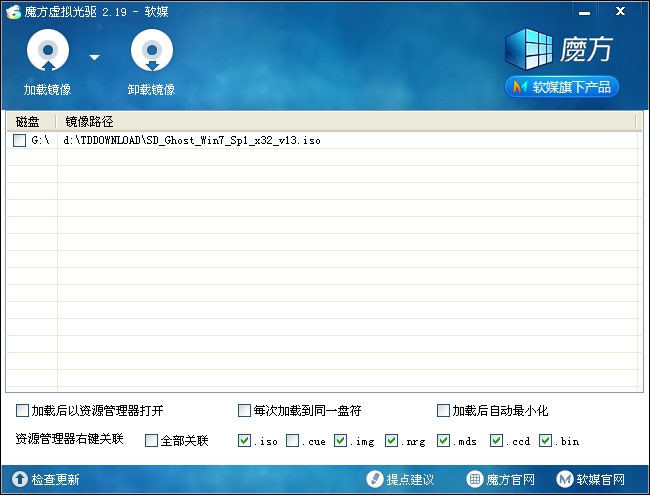This screenshot has height=496, width=650.
Task: Check the 全部关联 checkbox
Action: click(151, 440)
